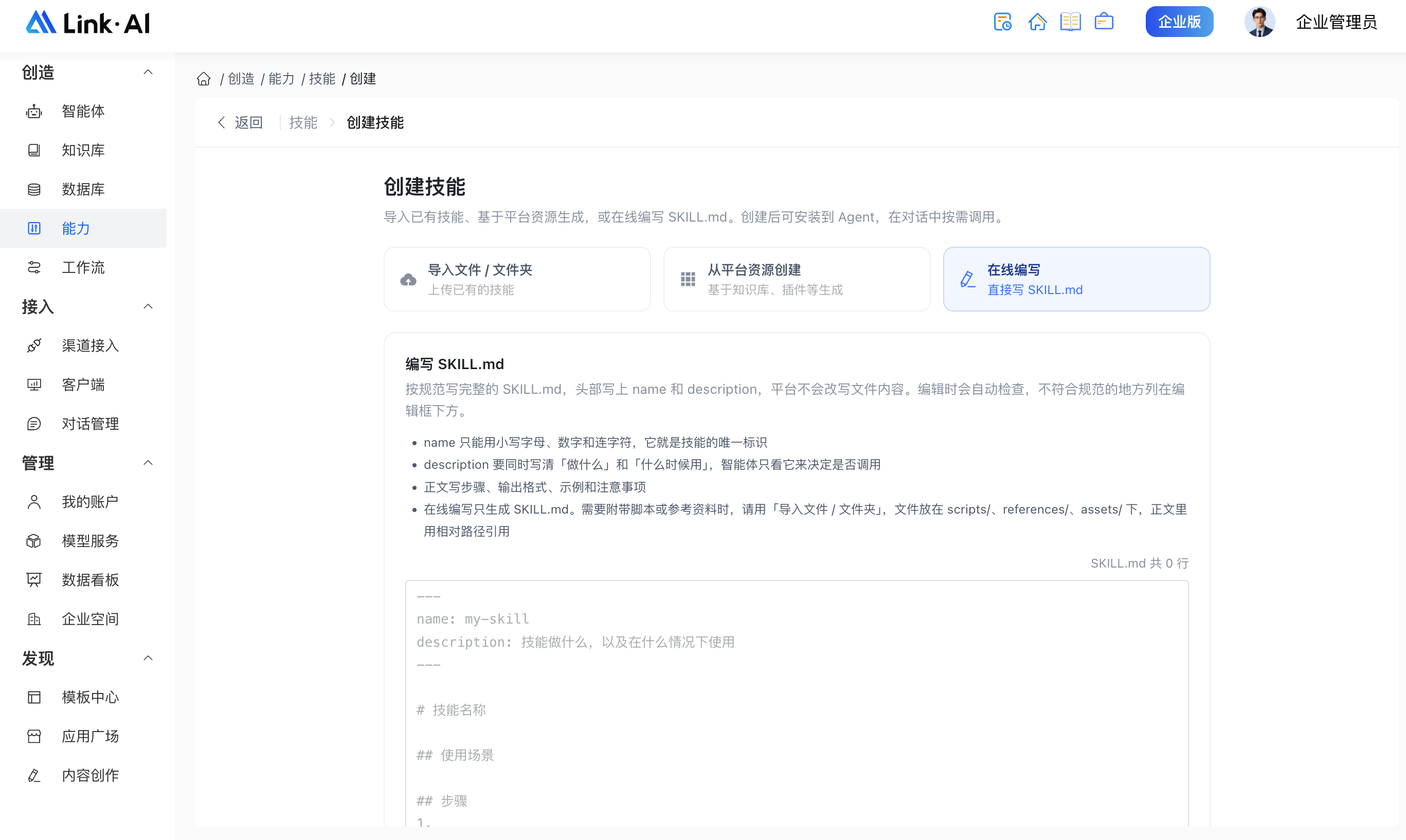1406x840 pixels.
Task: Open 模板中心 in the sidebar
Action: 83,698
